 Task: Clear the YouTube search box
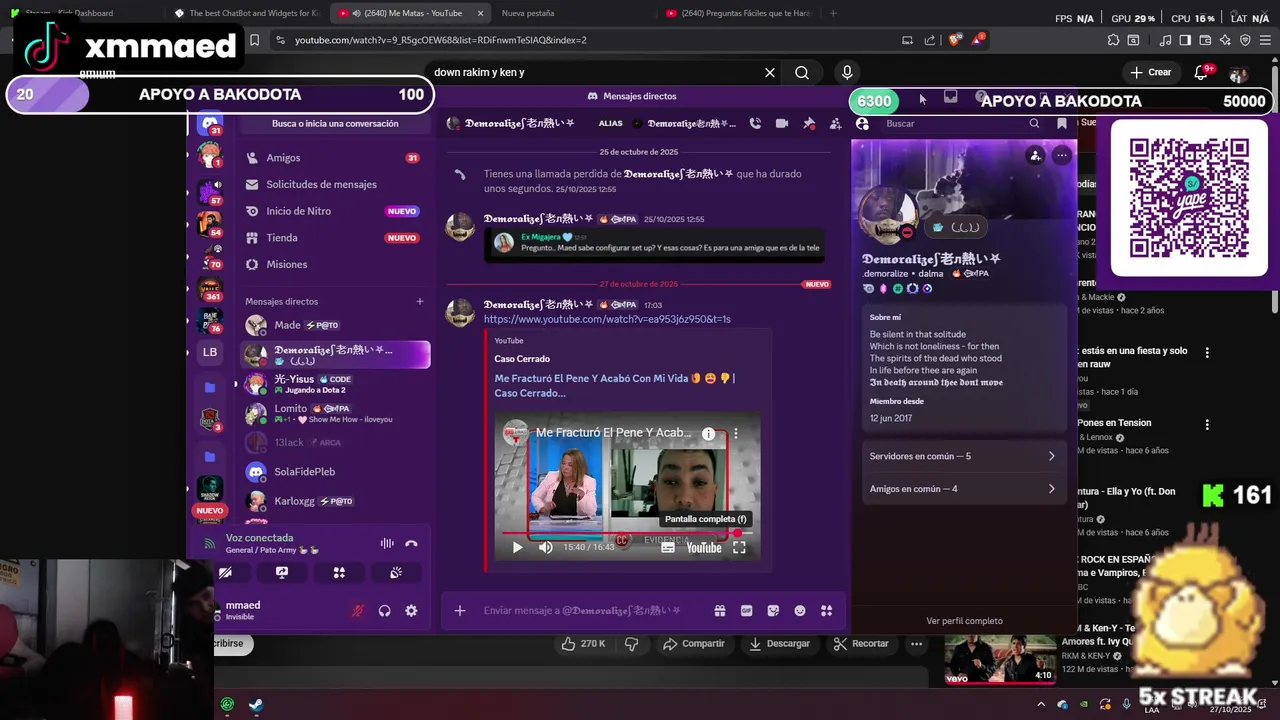pos(770,73)
